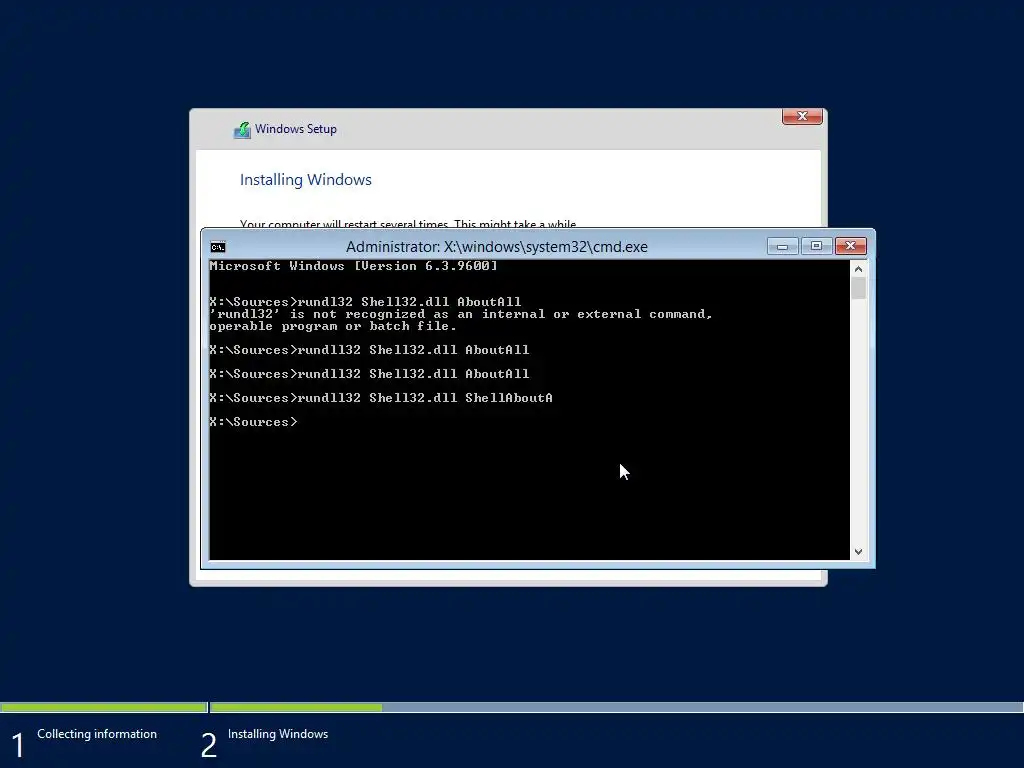
Task: Open the cmd.exe system menu icon
Action: point(218,247)
